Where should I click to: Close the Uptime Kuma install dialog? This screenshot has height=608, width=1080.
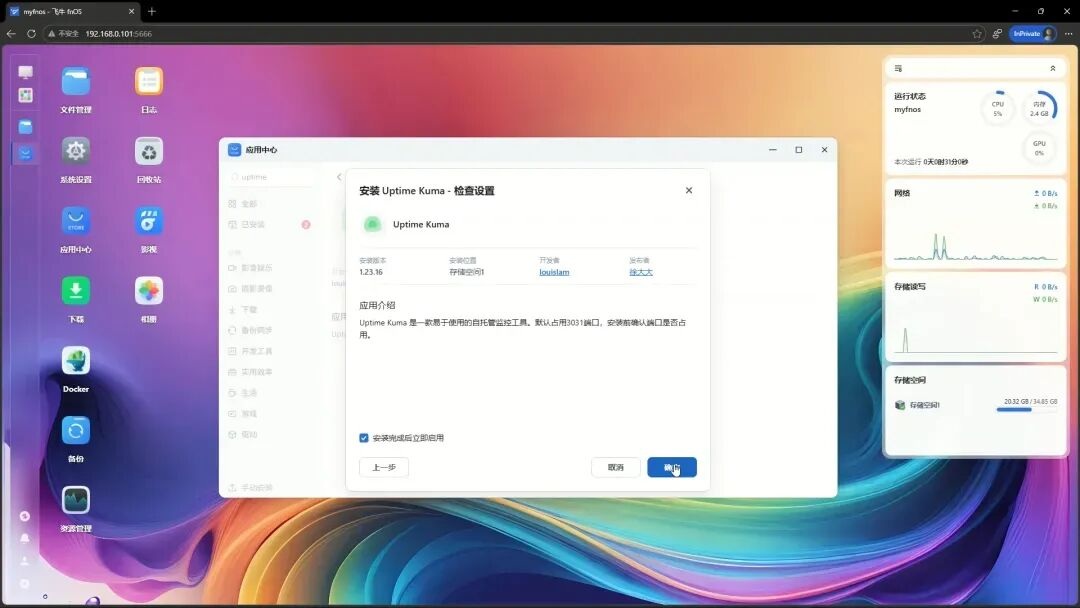coord(688,190)
